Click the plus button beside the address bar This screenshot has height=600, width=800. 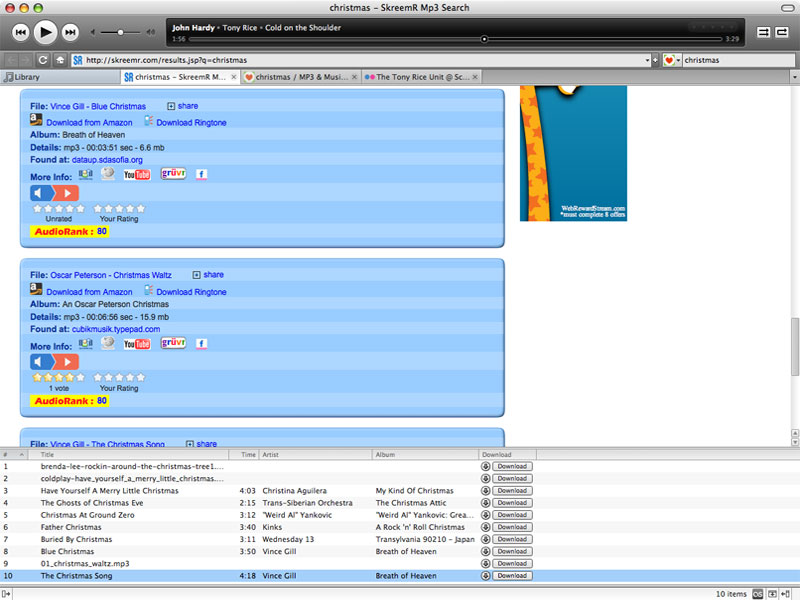pos(655,60)
